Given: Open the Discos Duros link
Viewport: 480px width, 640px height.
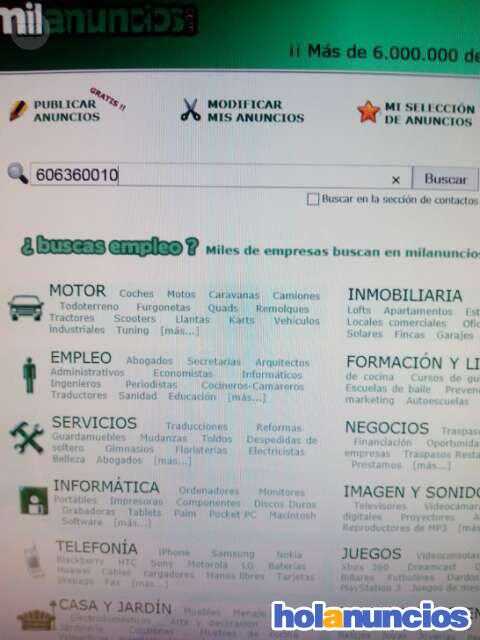Looking at the screenshot, I should [285, 504].
